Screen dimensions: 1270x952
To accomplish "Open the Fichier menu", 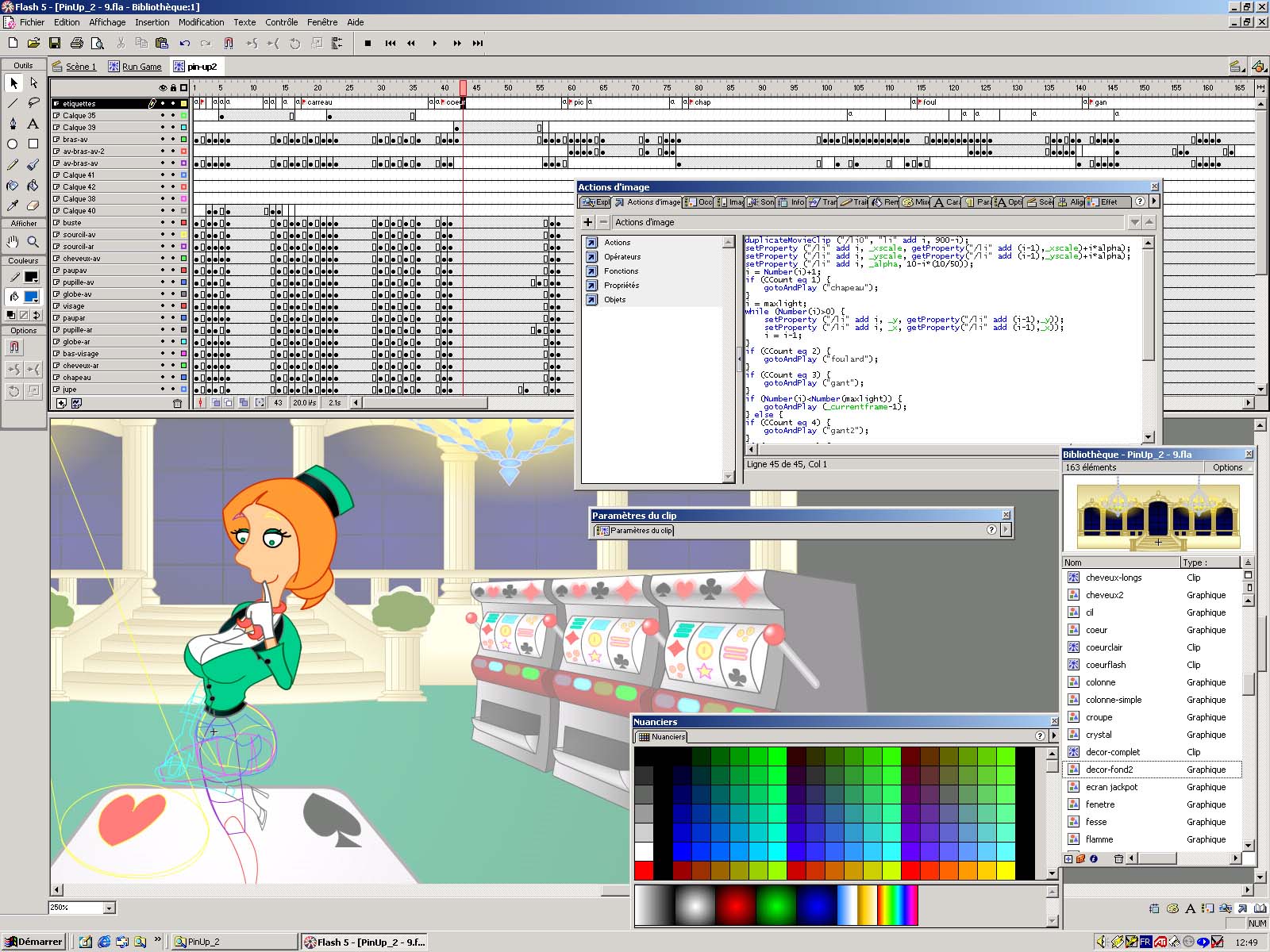I will coord(32,22).
